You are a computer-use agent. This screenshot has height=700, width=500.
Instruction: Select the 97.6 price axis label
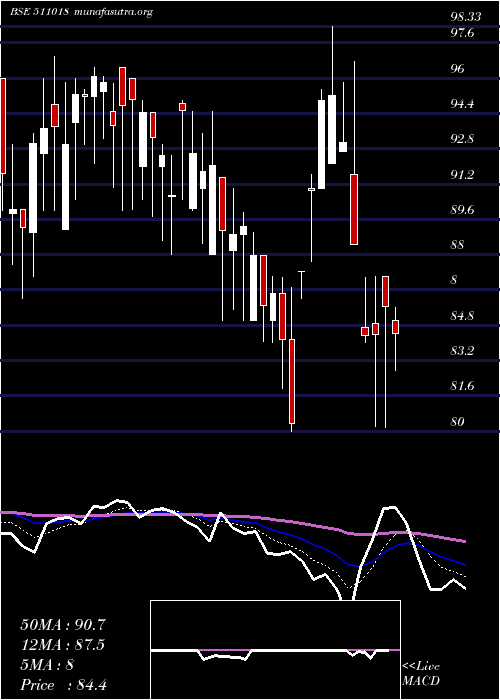tap(462, 33)
